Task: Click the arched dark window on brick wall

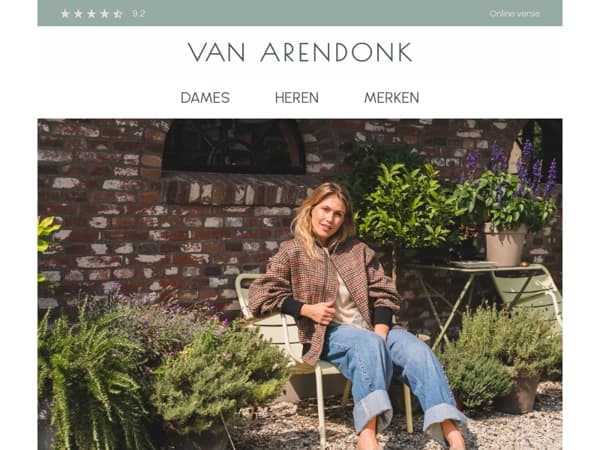Action: coord(234,145)
